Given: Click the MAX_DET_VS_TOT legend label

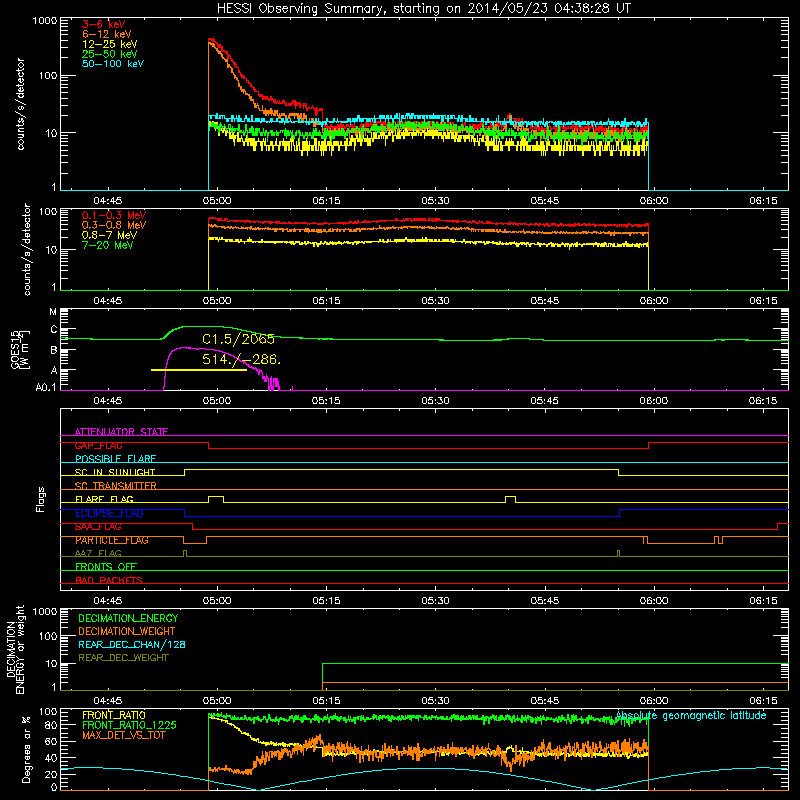Looking at the screenshot, I should [123, 735].
